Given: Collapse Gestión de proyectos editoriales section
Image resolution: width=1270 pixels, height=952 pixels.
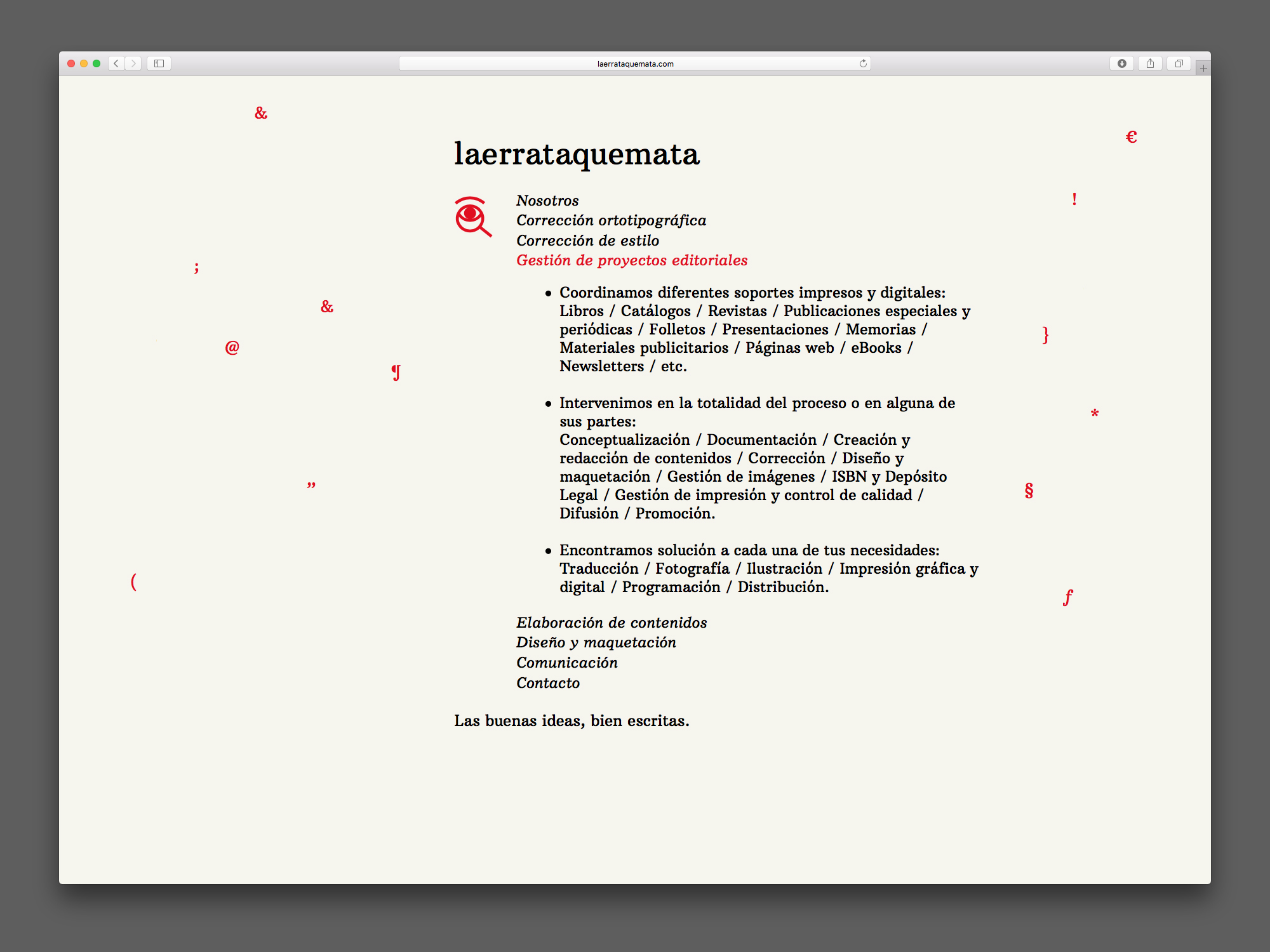Looking at the screenshot, I should click(x=632, y=260).
